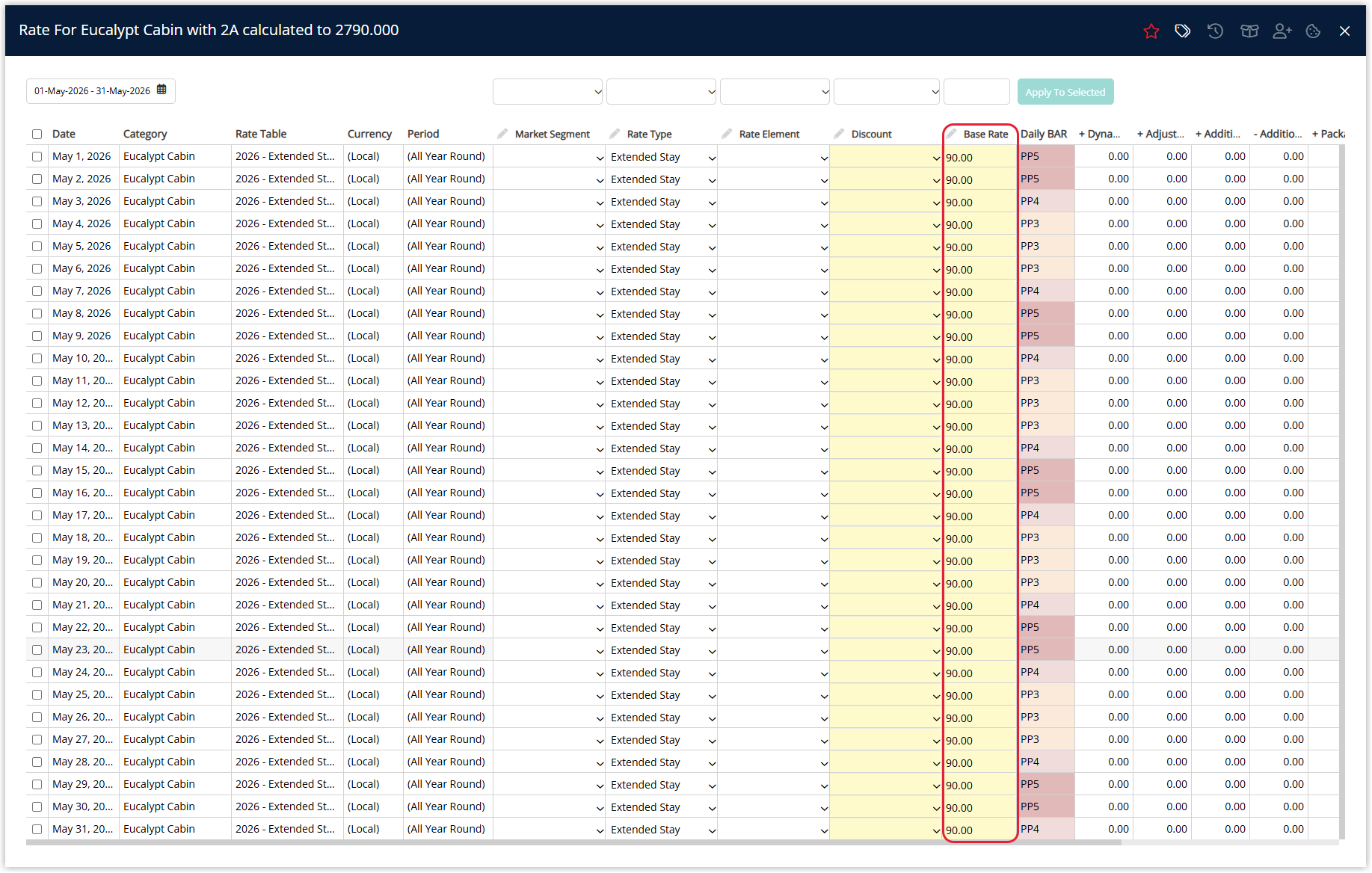
Task: Click PP5 Daily BAR cell for May 2
Action: tap(1047, 179)
